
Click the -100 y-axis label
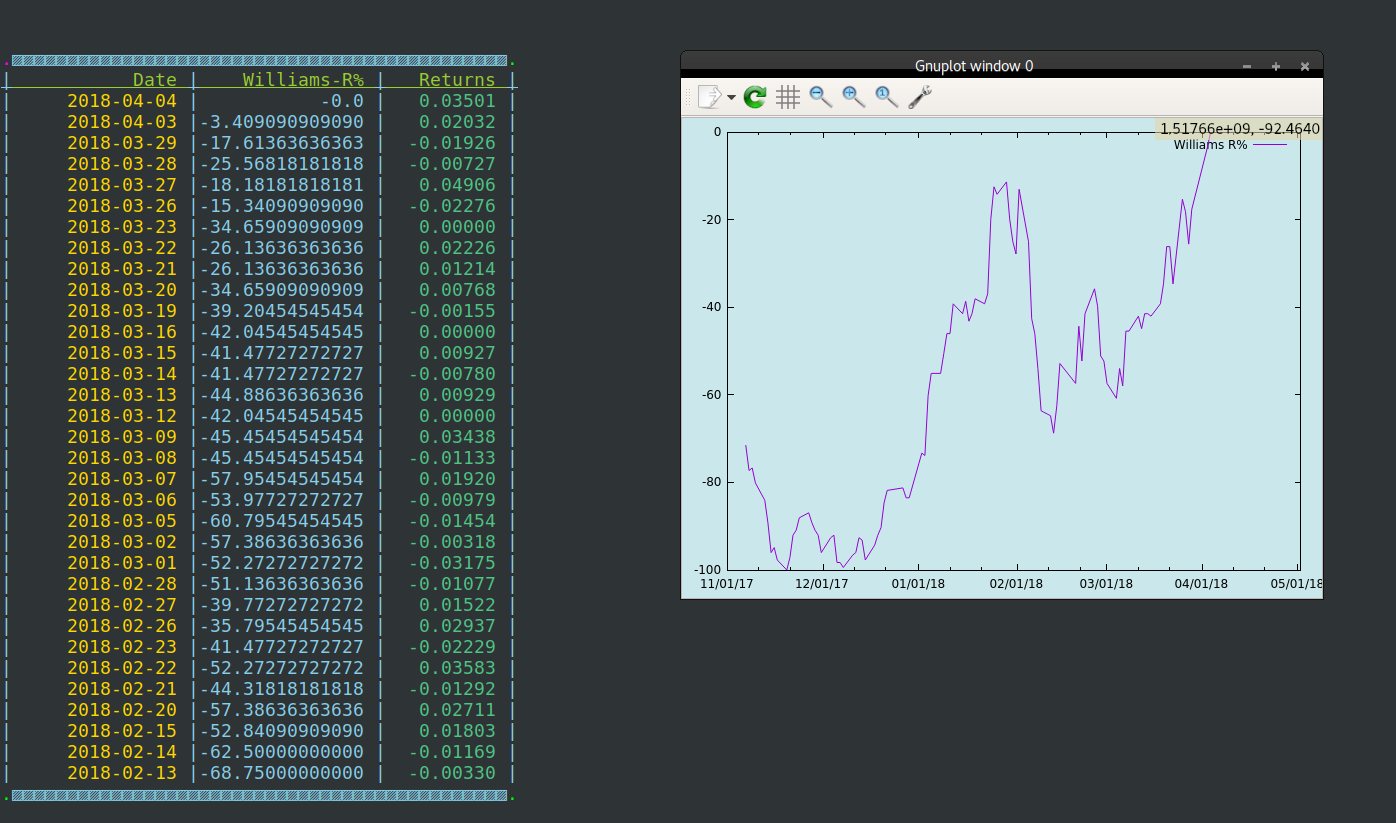pyautogui.click(x=707, y=569)
